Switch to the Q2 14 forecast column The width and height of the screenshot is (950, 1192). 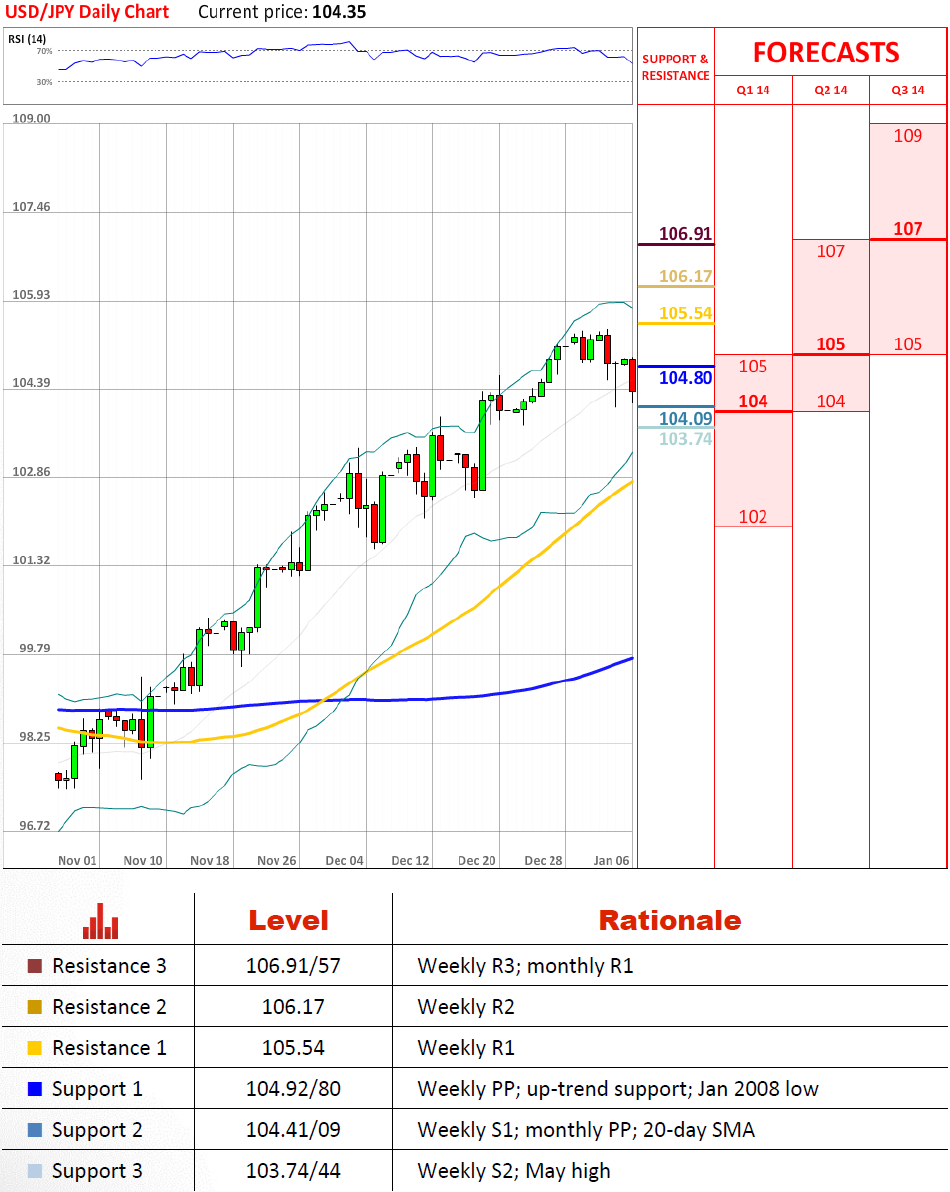831,90
